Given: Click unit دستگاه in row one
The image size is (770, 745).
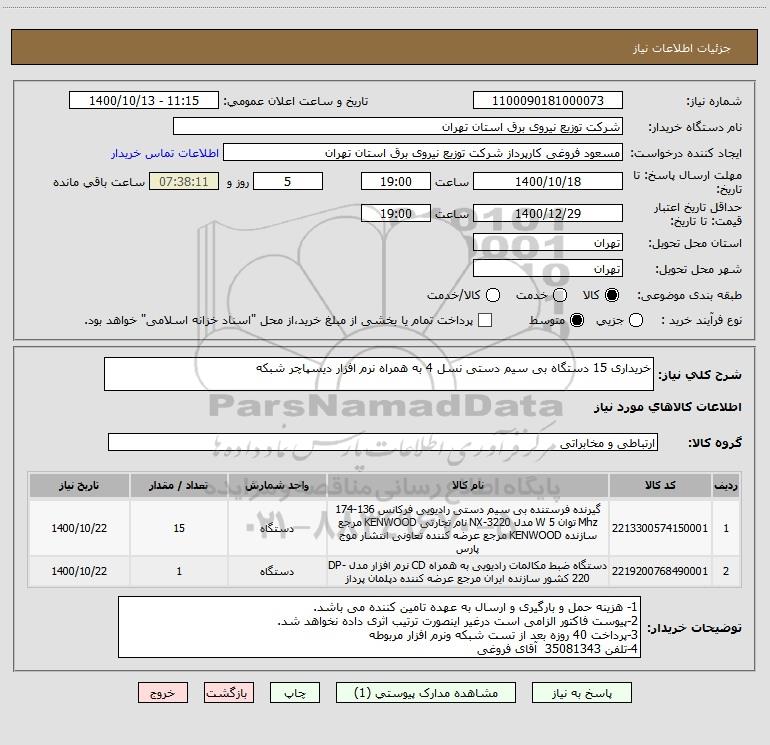Looking at the screenshot, I should [277, 528].
